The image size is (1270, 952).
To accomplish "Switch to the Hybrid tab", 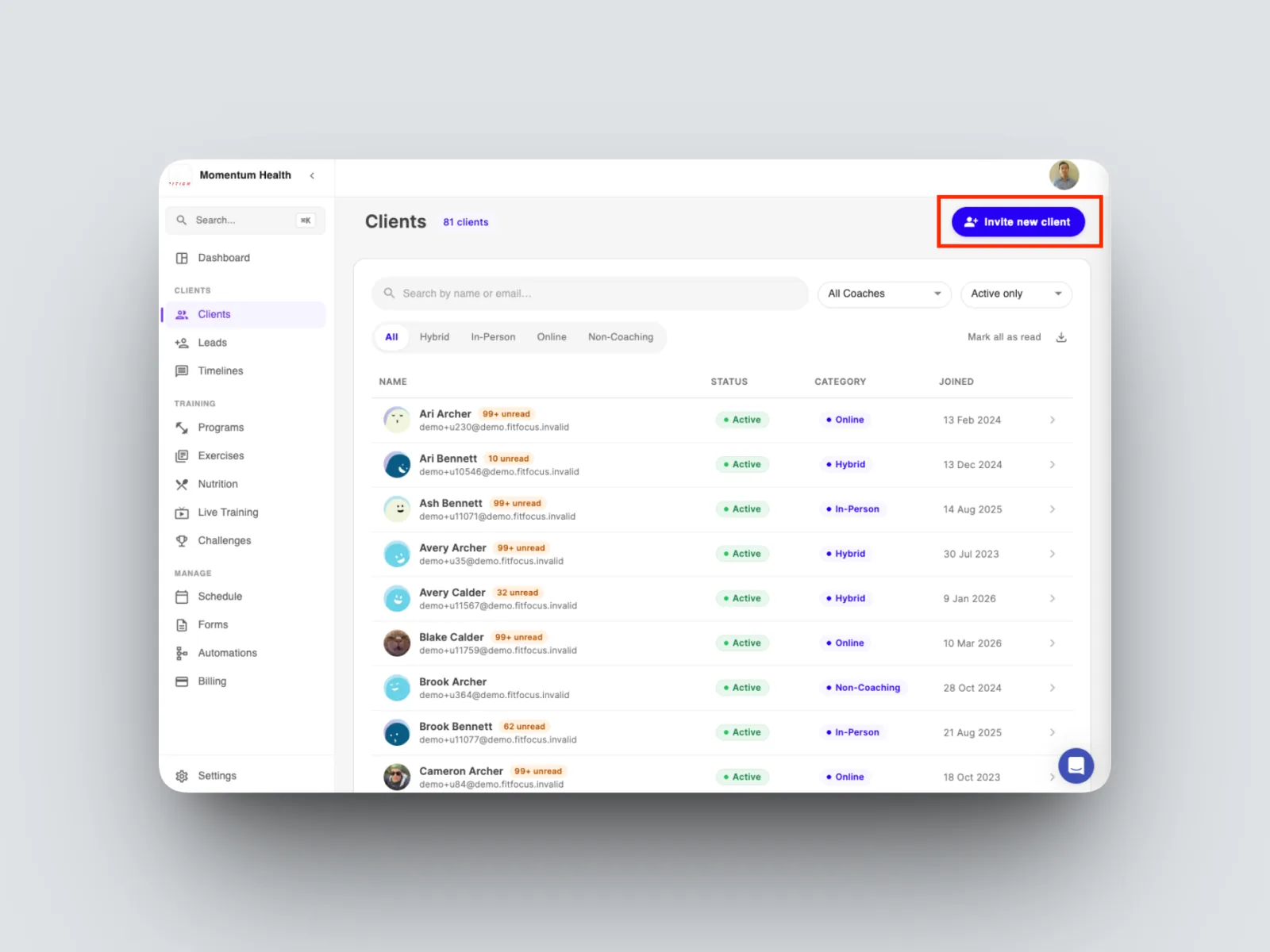I will [434, 337].
